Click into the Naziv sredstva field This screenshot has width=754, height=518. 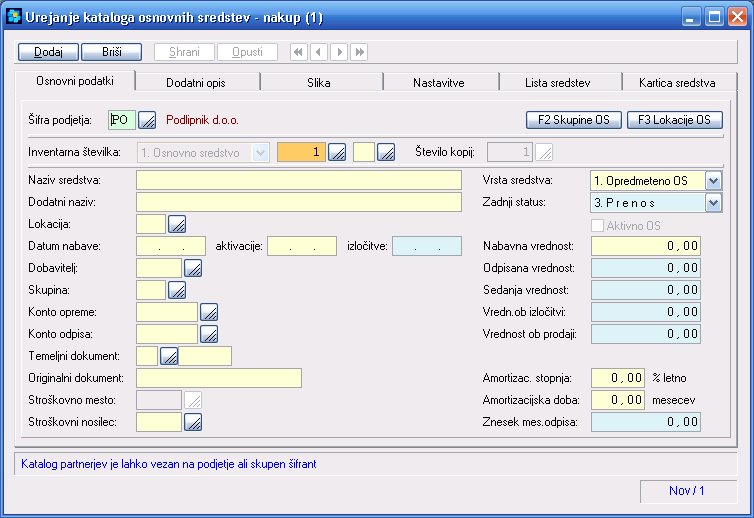click(299, 180)
